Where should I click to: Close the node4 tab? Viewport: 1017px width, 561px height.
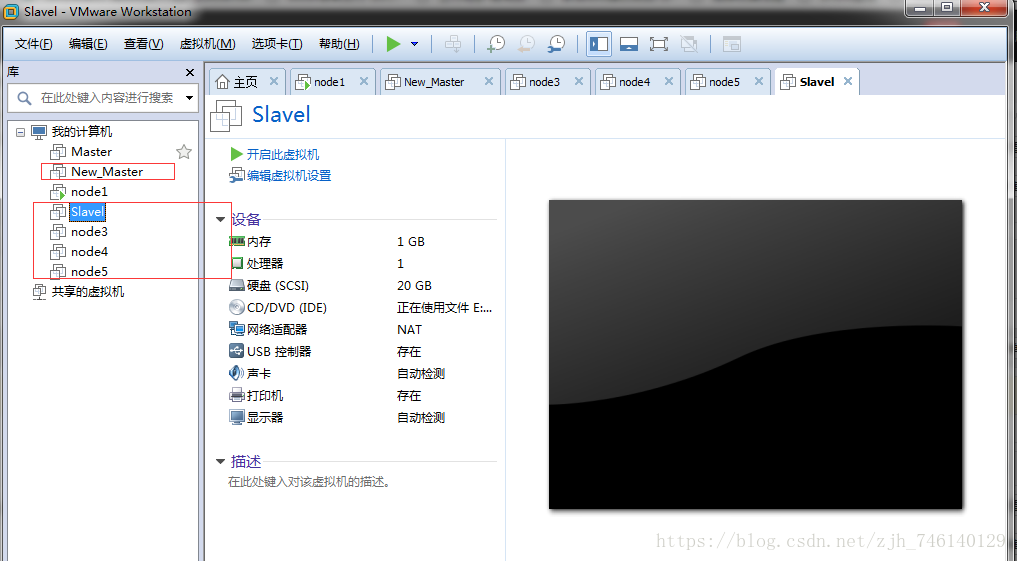pos(669,81)
